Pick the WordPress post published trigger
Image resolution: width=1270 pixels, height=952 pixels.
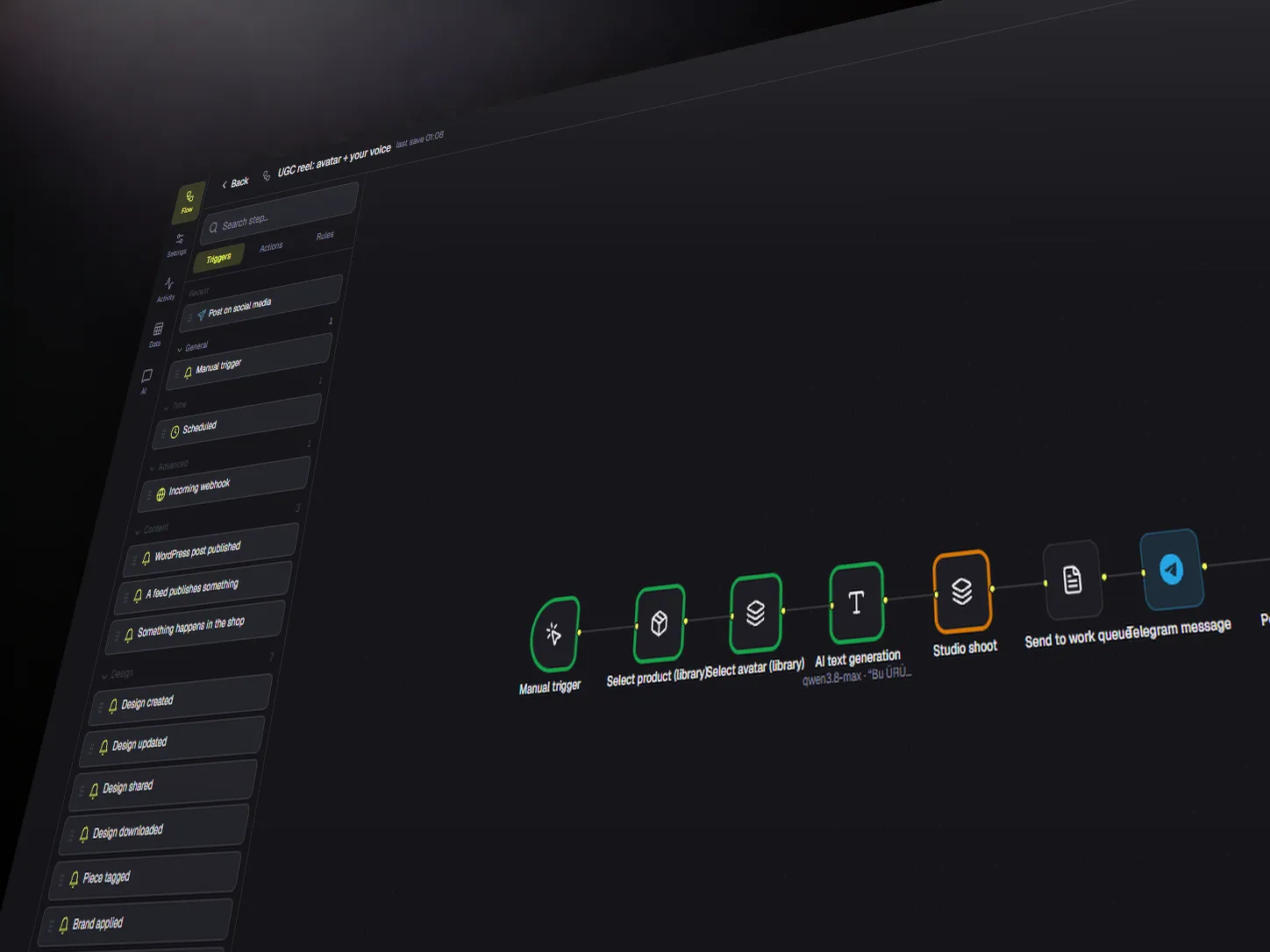pyautogui.click(x=212, y=549)
